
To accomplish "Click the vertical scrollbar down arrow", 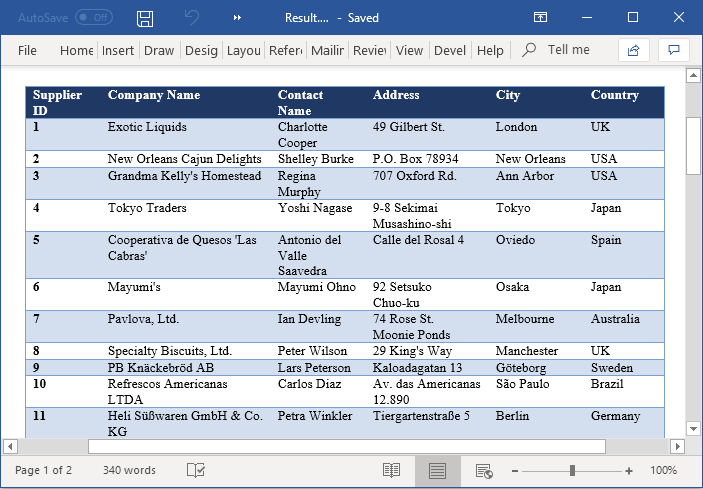I will (x=692, y=428).
